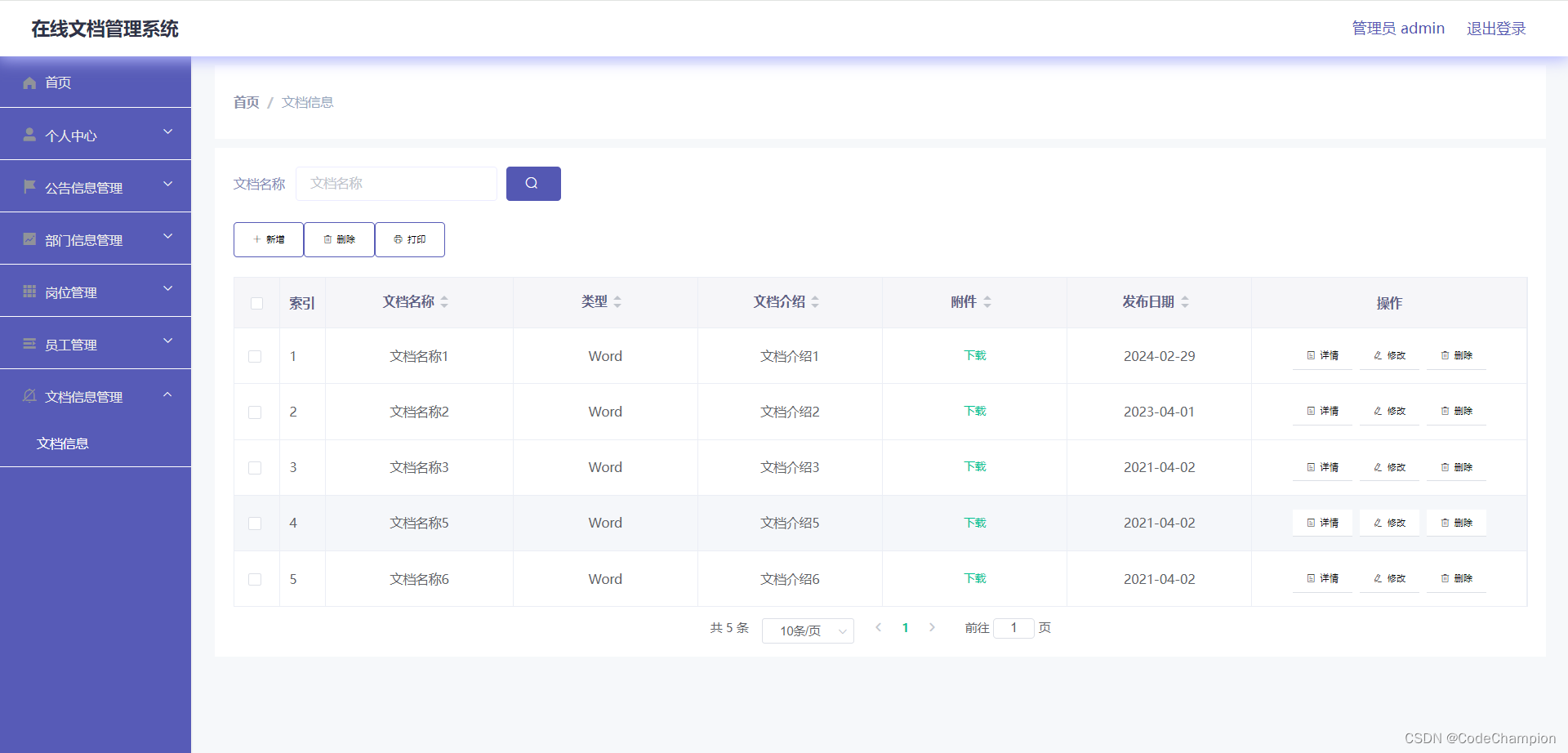
Task: Click 修改 on the 文档名称5 row
Action: pyautogui.click(x=1388, y=523)
